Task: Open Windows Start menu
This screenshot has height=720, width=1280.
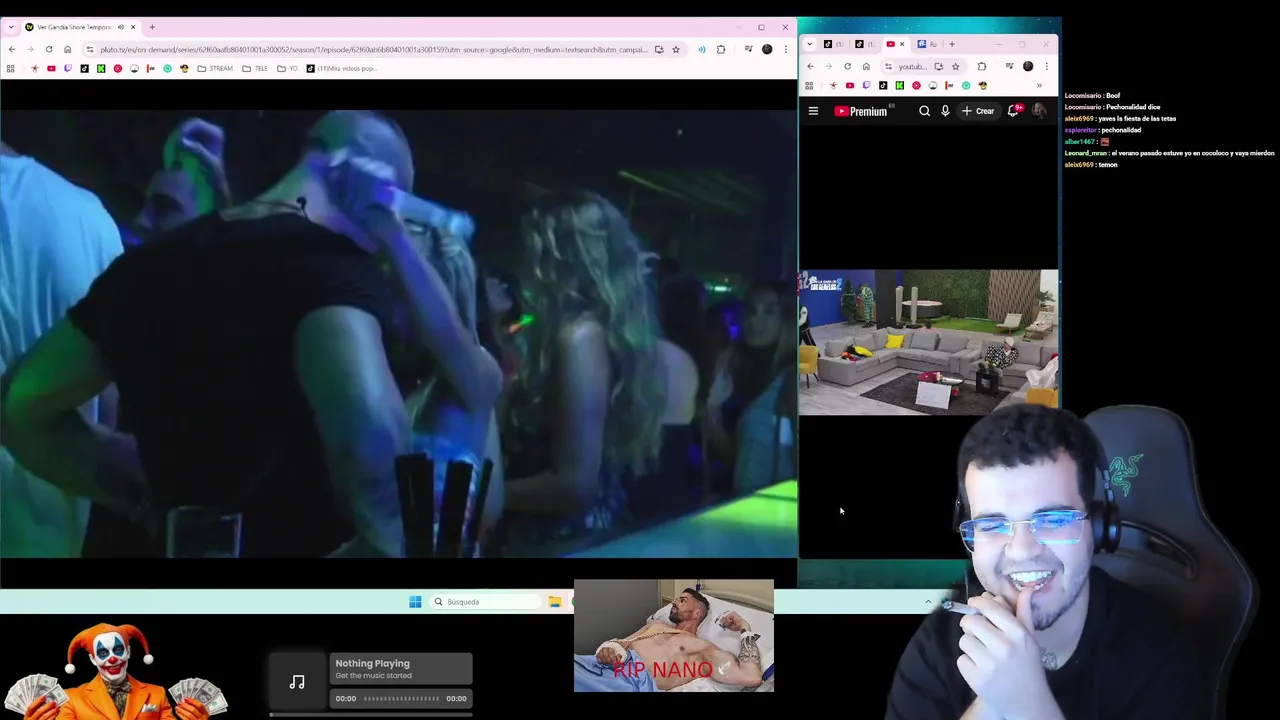Action: tap(415, 602)
